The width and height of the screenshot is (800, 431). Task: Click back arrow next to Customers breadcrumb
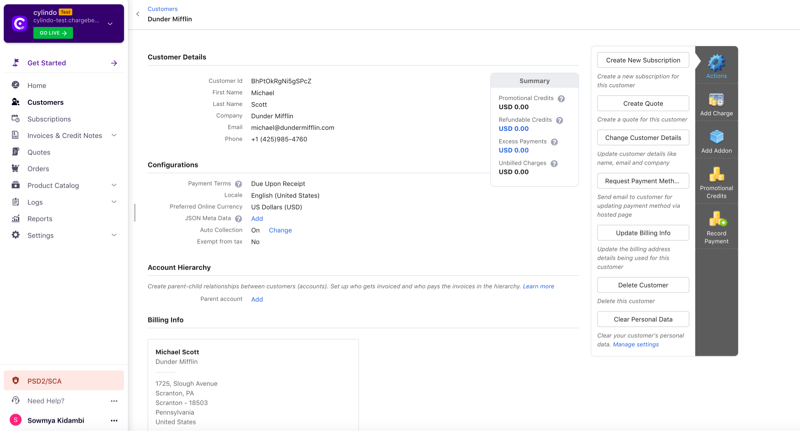(138, 14)
